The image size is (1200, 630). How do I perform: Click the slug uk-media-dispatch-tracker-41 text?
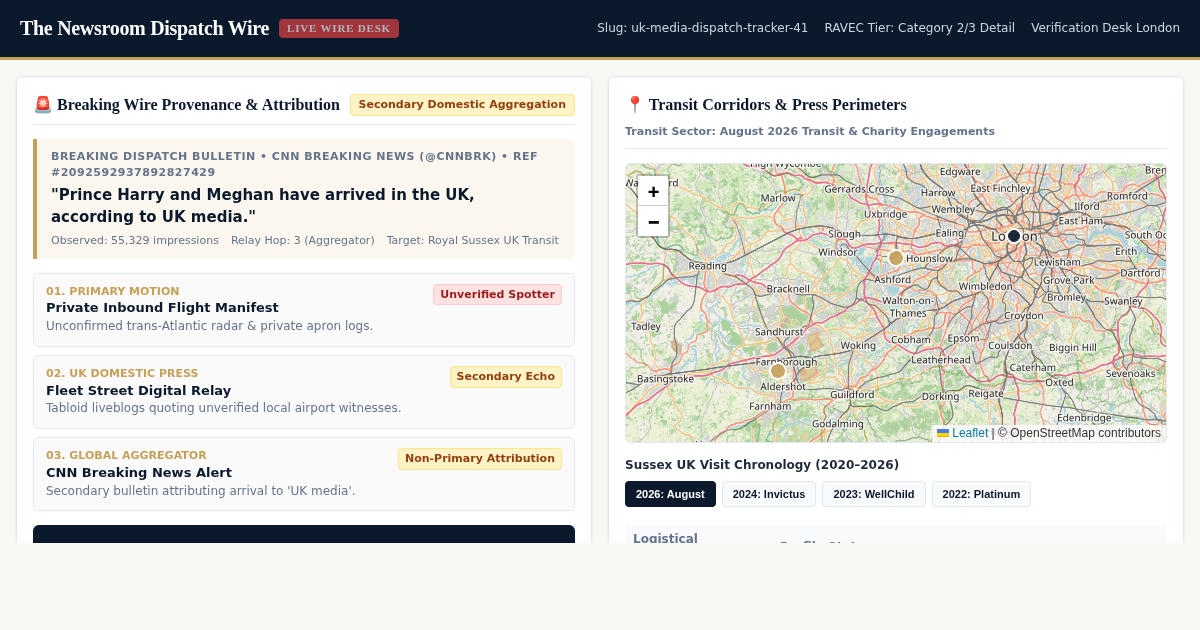702,28
